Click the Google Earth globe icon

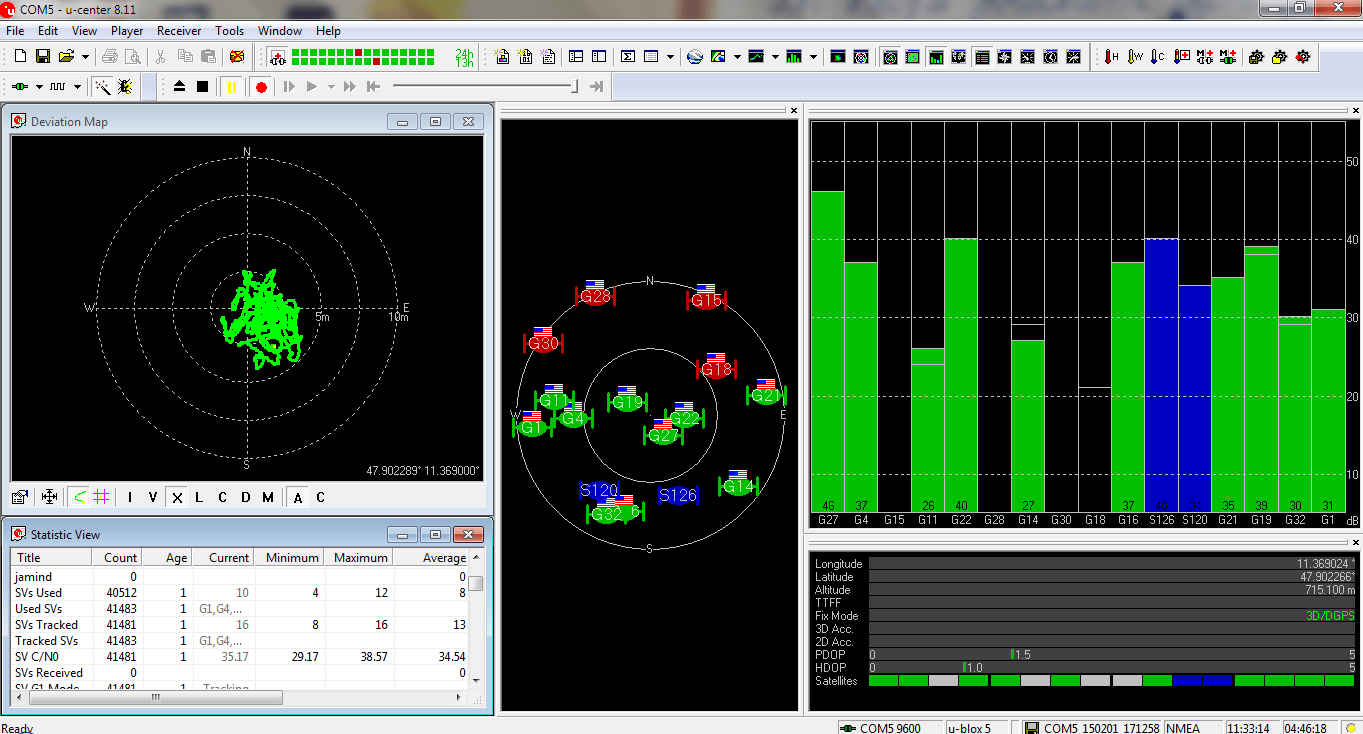pos(695,57)
